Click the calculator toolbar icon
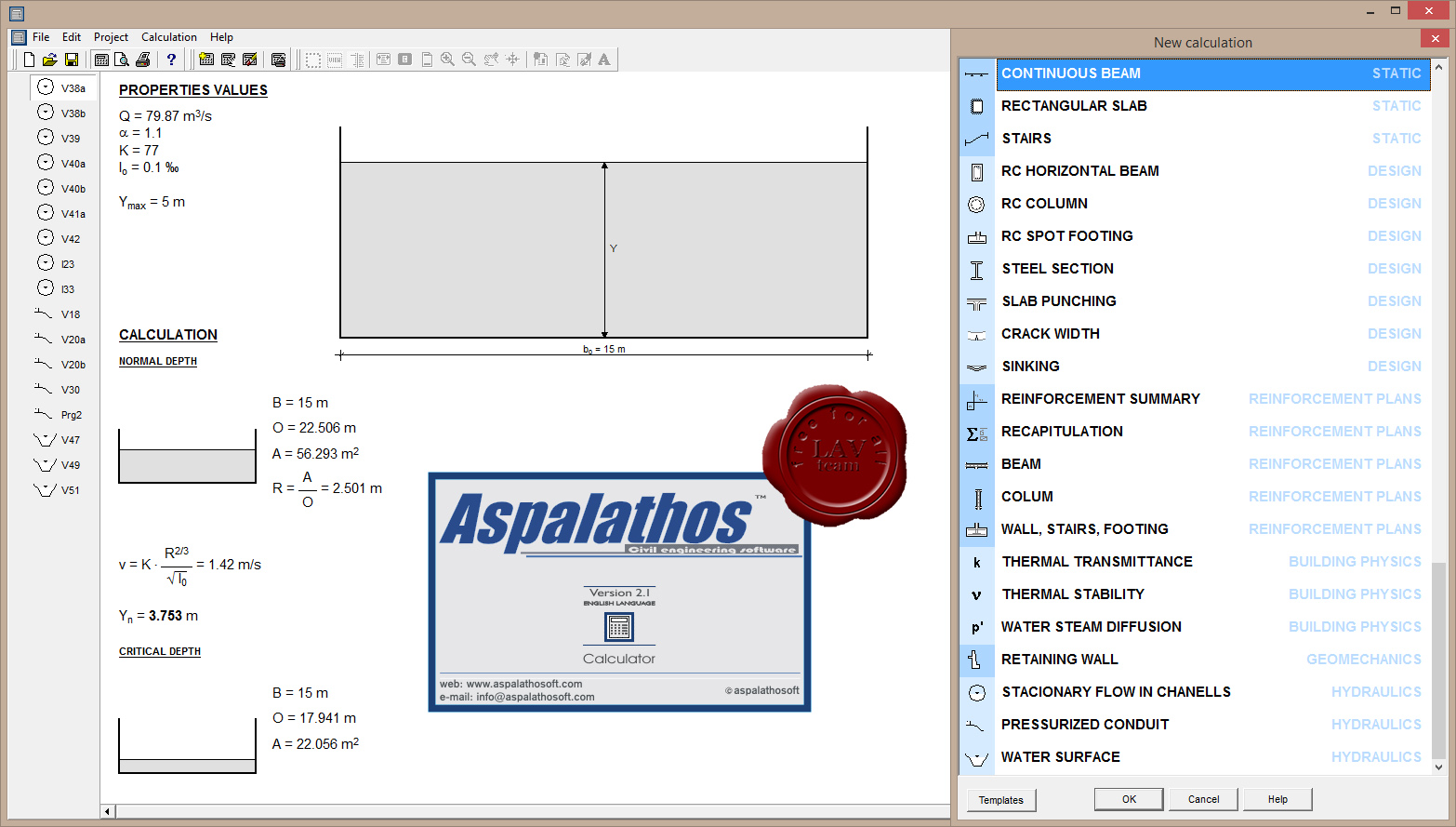The height and width of the screenshot is (827, 1456). [x=101, y=60]
